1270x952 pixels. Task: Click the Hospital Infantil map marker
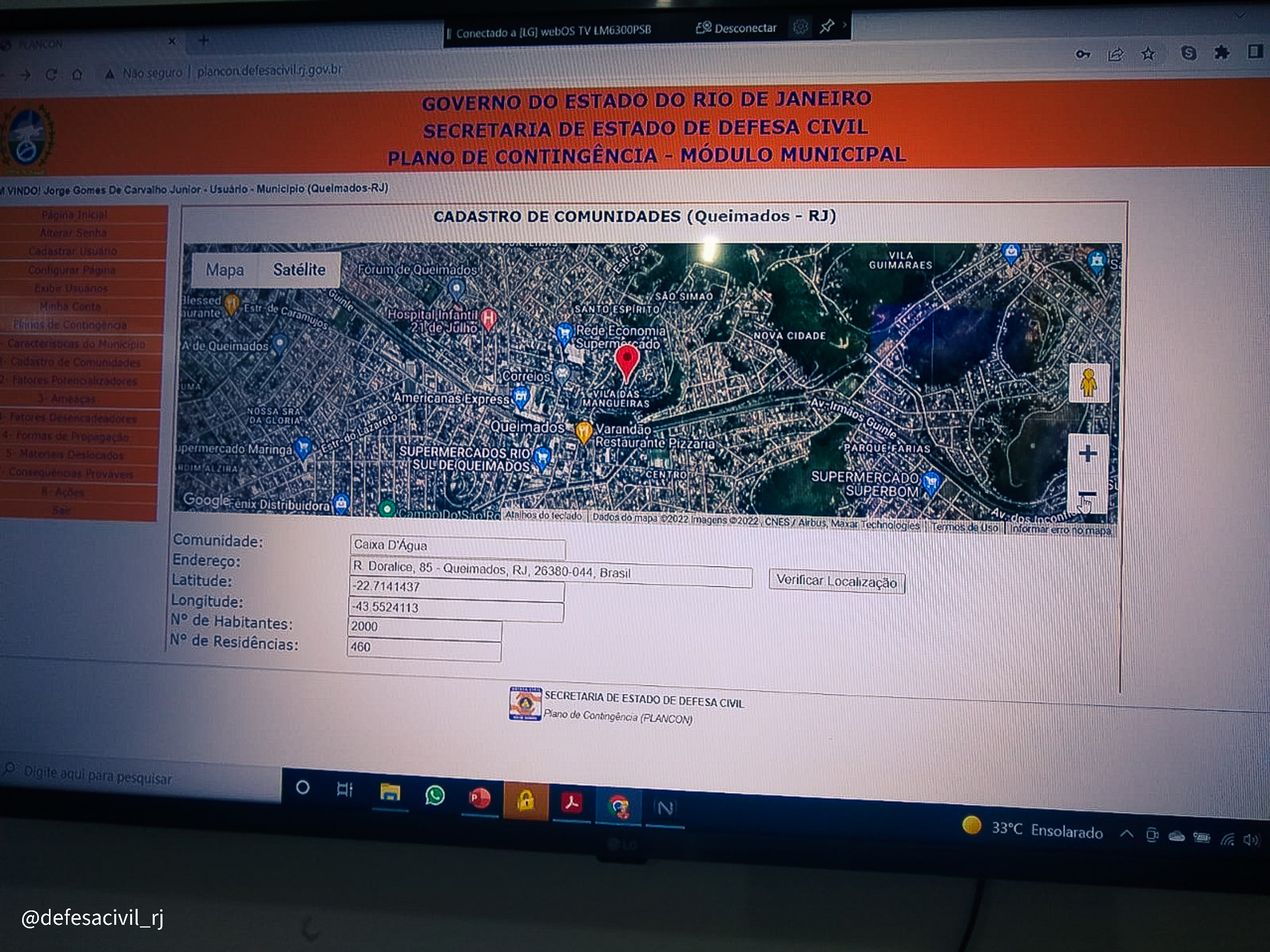pos(488,317)
